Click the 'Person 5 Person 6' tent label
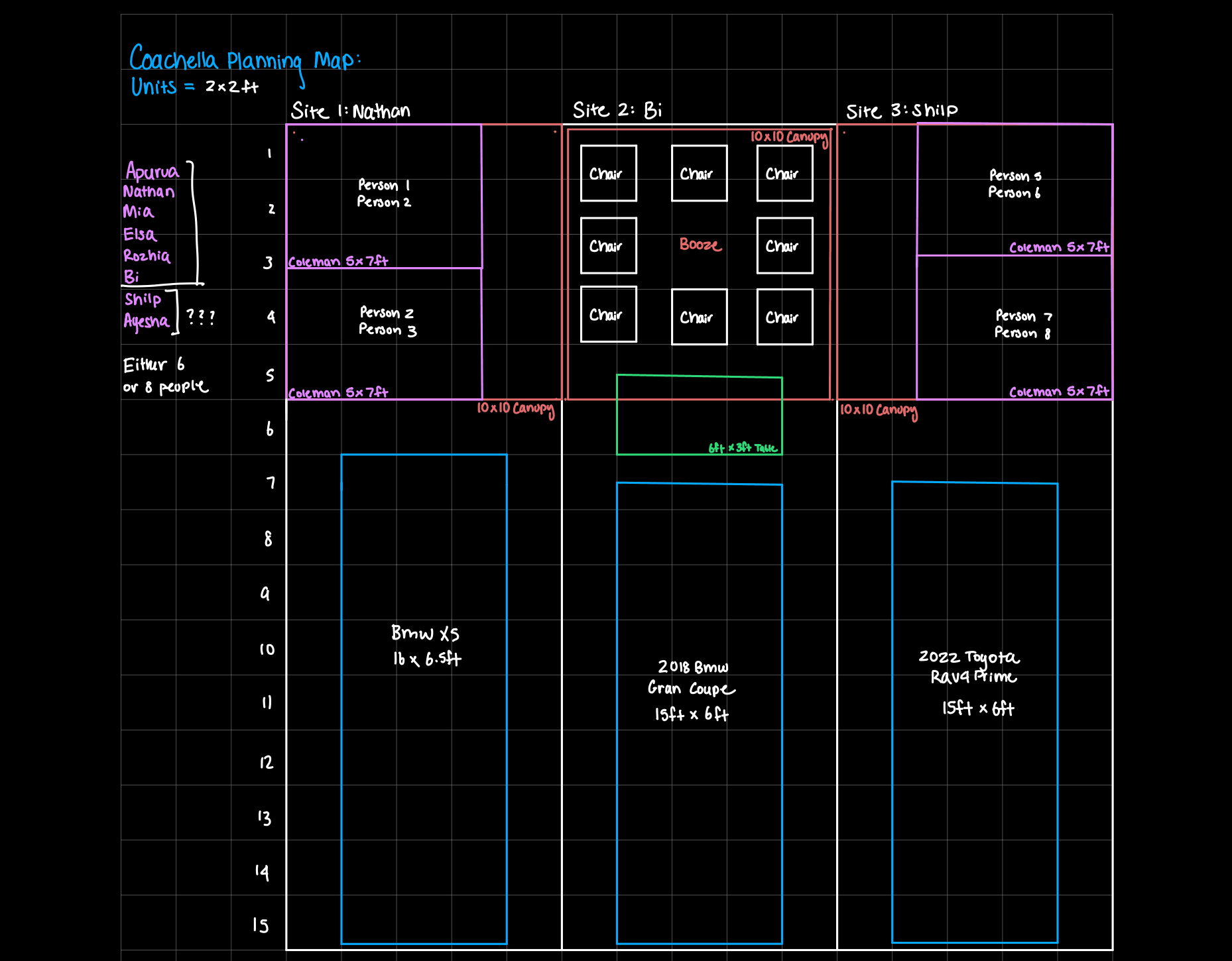 pyautogui.click(x=1015, y=184)
